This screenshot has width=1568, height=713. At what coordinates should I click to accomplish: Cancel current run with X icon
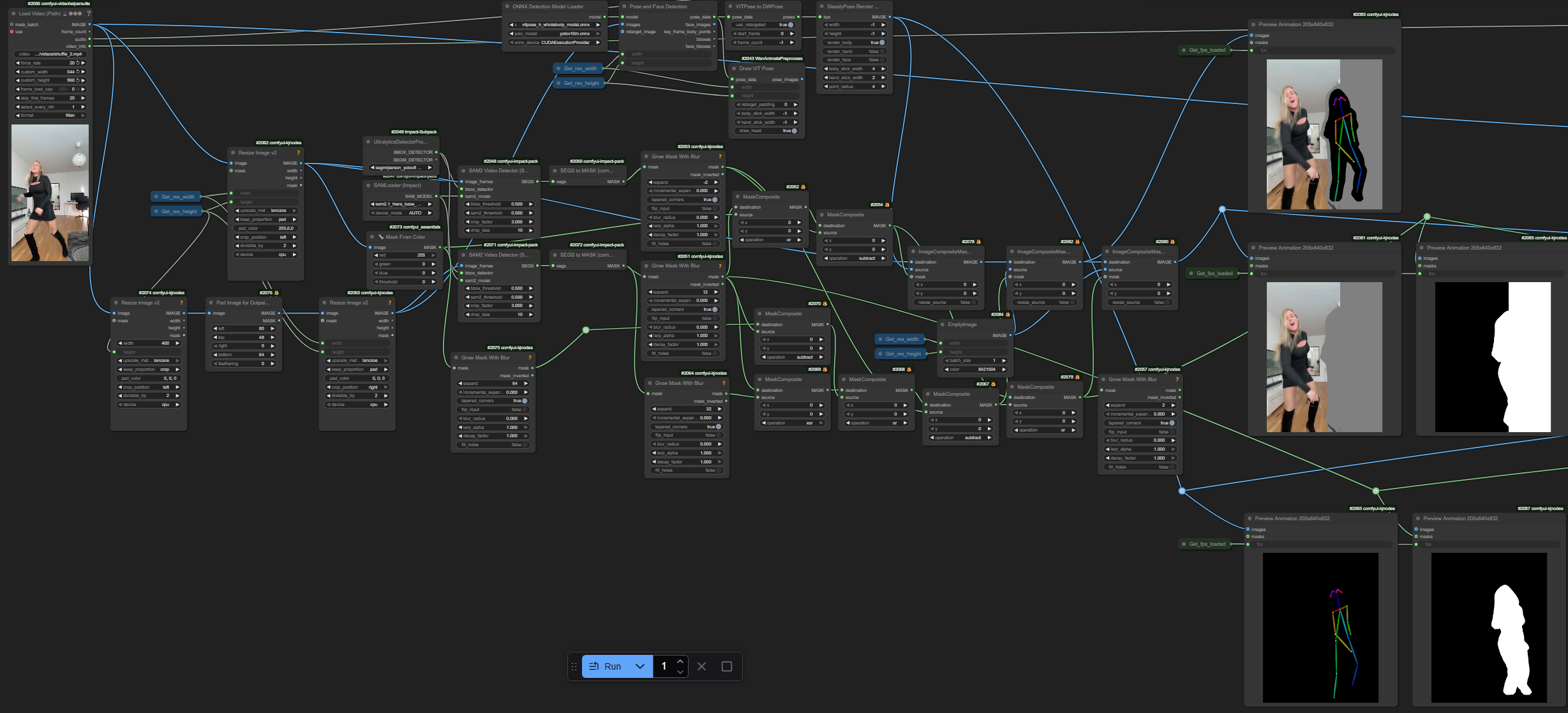(x=701, y=666)
